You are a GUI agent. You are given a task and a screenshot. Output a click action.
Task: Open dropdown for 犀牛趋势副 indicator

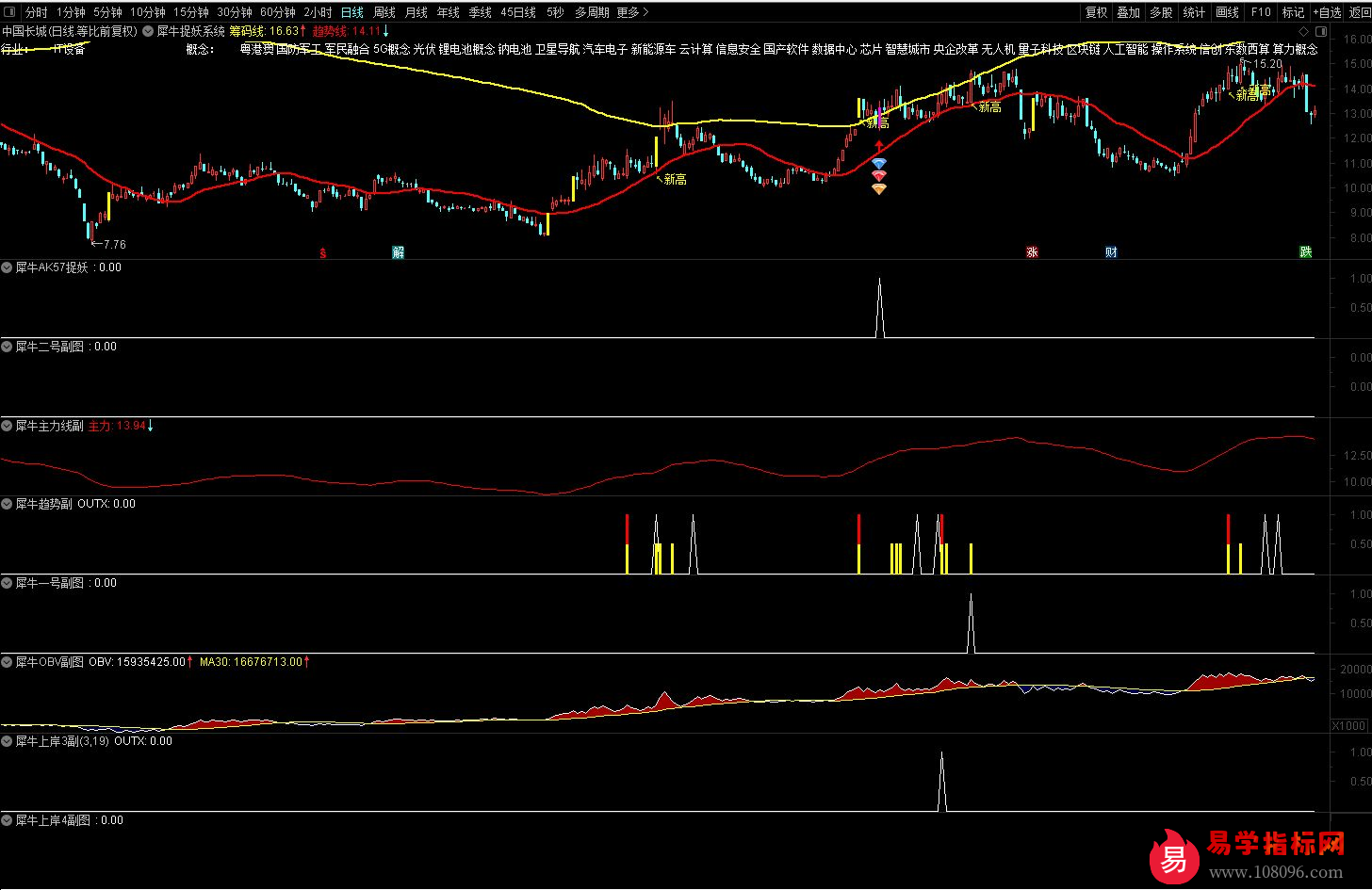7,504
